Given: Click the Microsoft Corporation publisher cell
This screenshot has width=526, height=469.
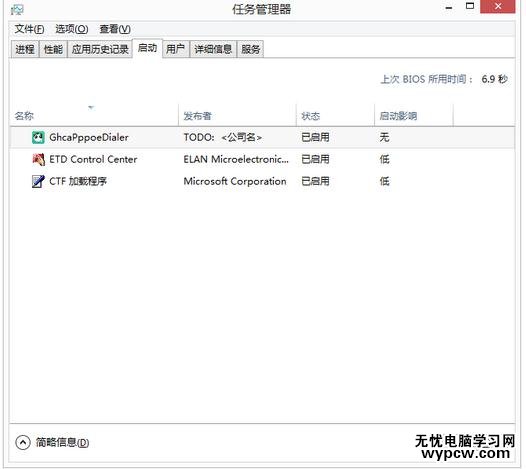Looking at the screenshot, I should 235,181.
